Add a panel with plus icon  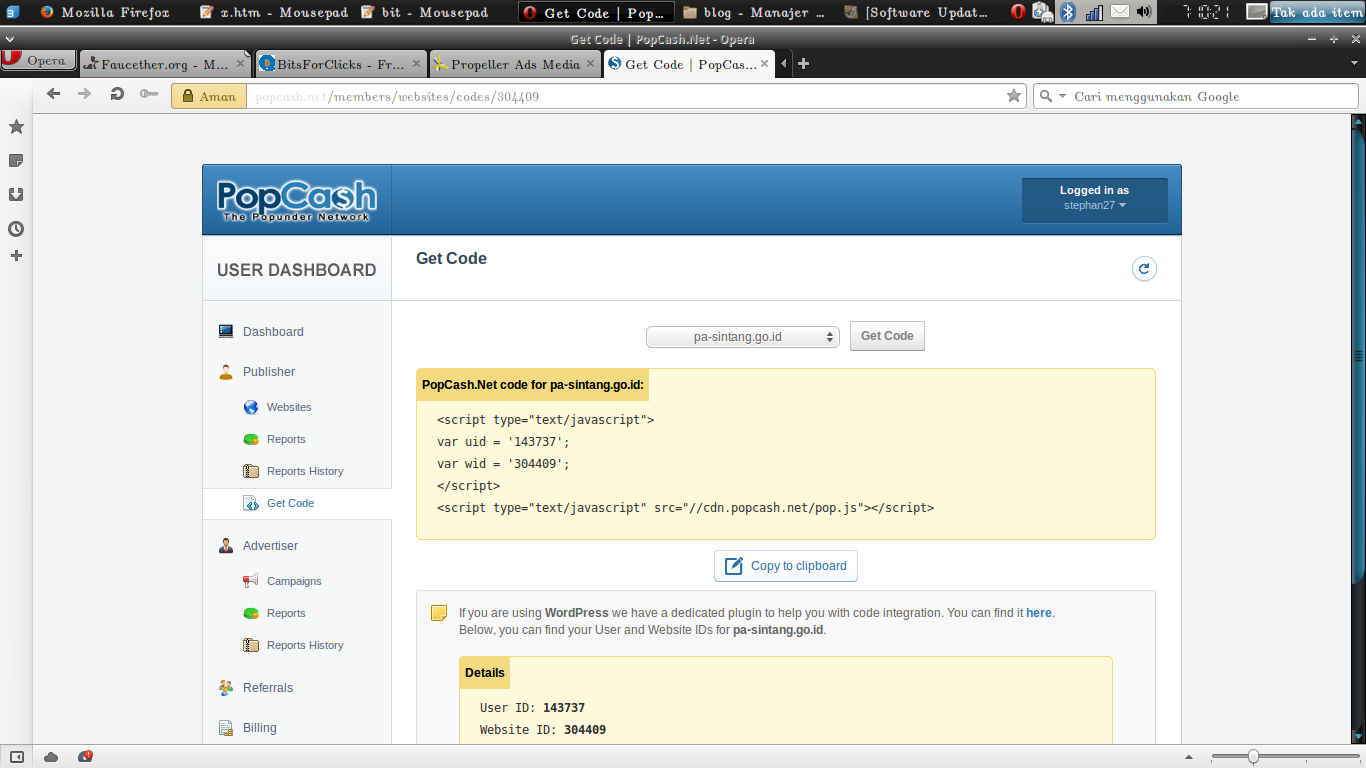pyautogui.click(x=16, y=256)
